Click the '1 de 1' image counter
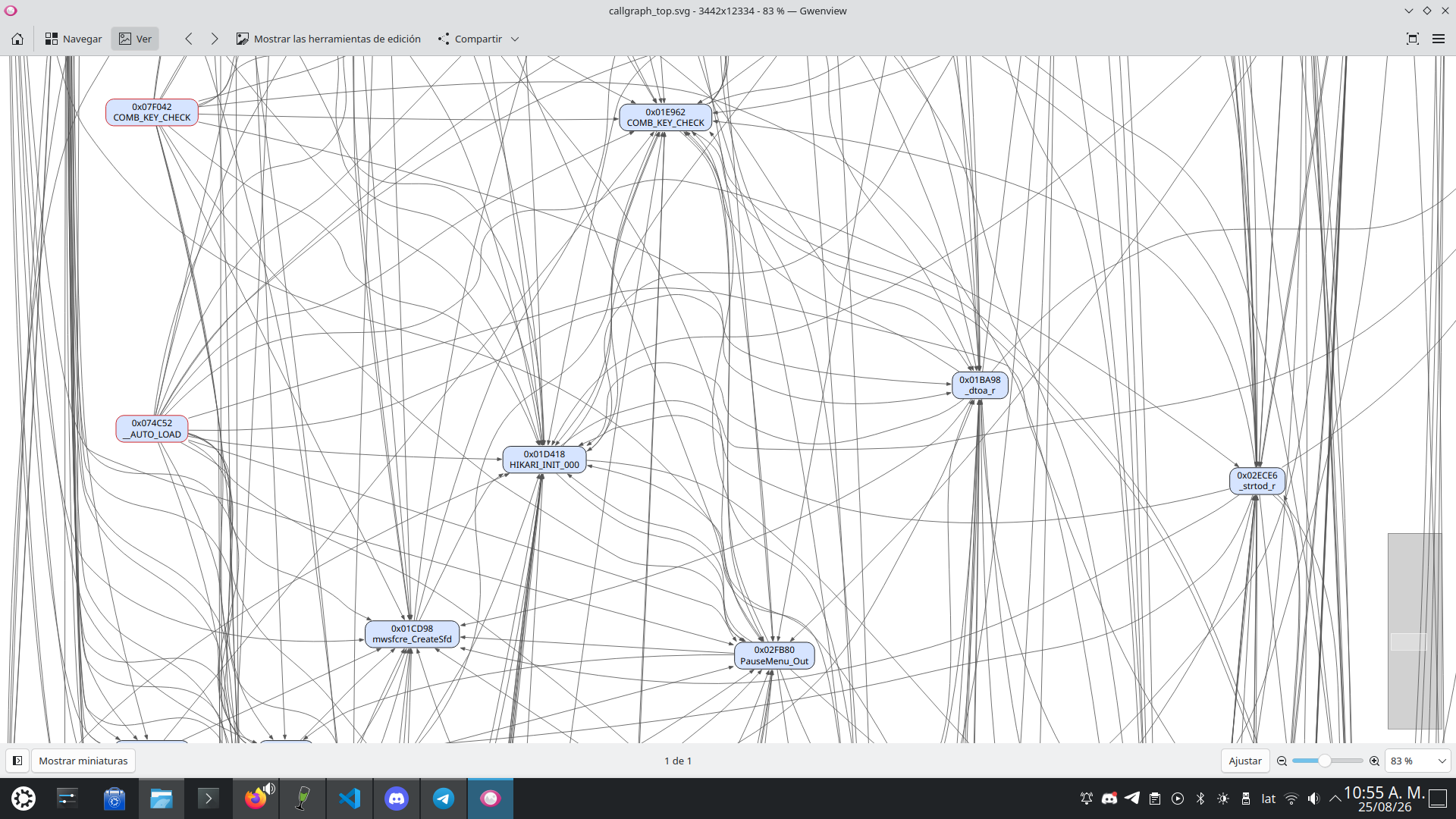This screenshot has height=819, width=1456. coord(678,761)
